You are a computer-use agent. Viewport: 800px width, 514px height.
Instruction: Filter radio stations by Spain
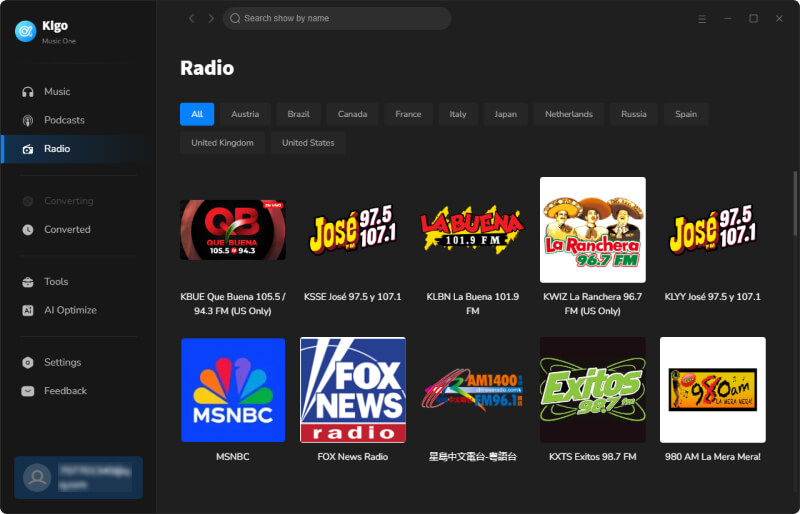tap(686, 114)
